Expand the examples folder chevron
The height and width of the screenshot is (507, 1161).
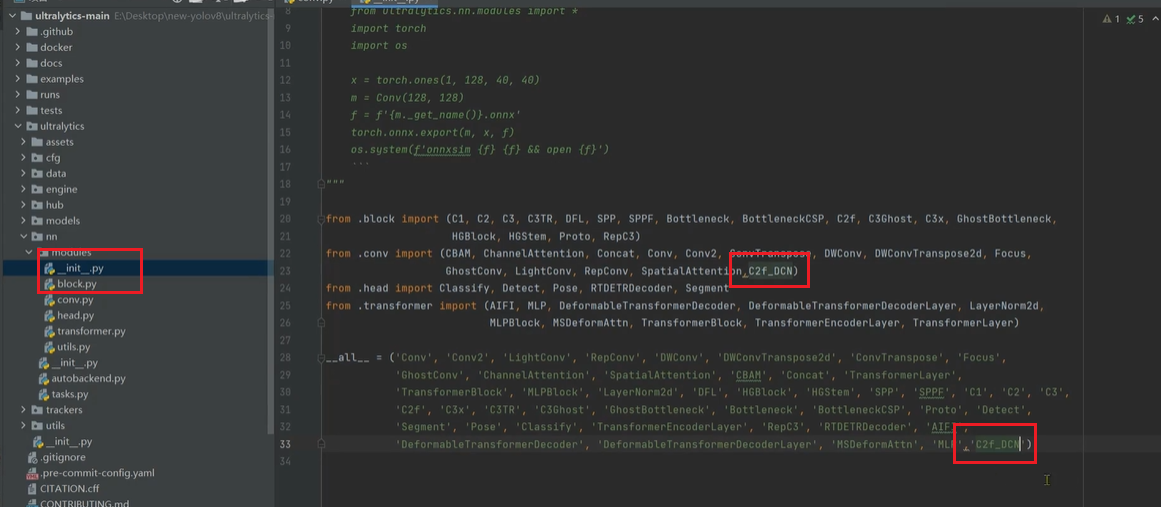click(x=19, y=79)
